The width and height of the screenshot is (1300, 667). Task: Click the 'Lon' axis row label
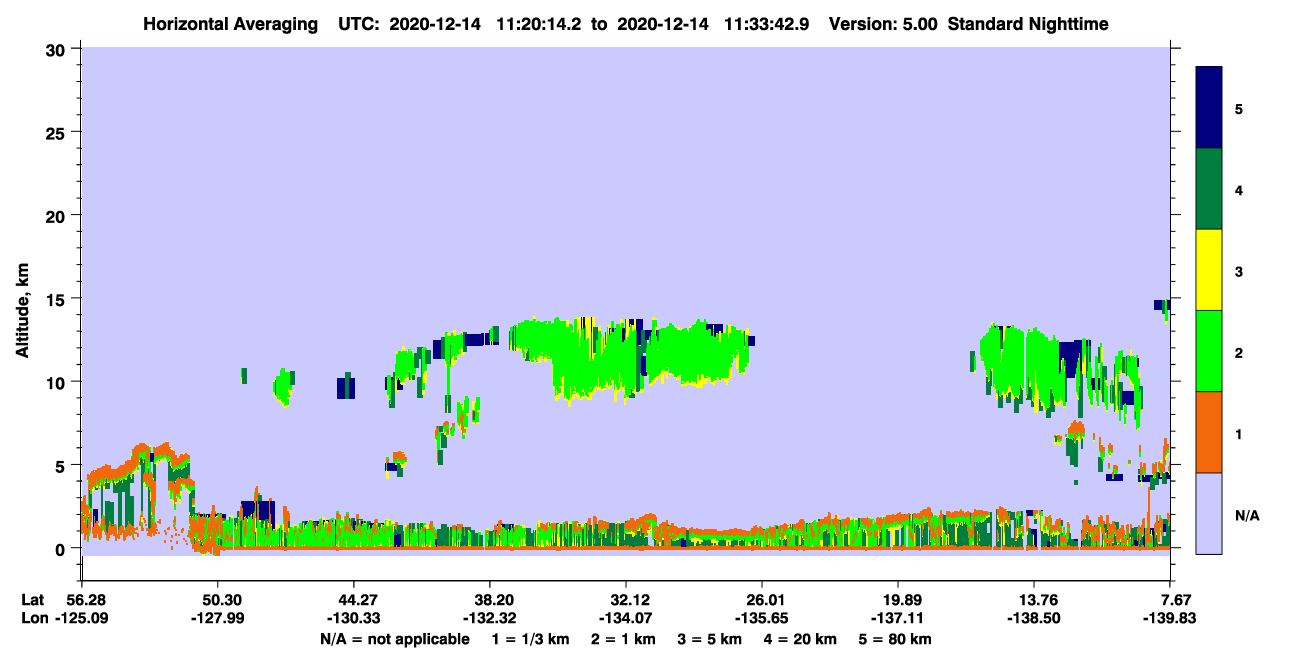point(33,618)
